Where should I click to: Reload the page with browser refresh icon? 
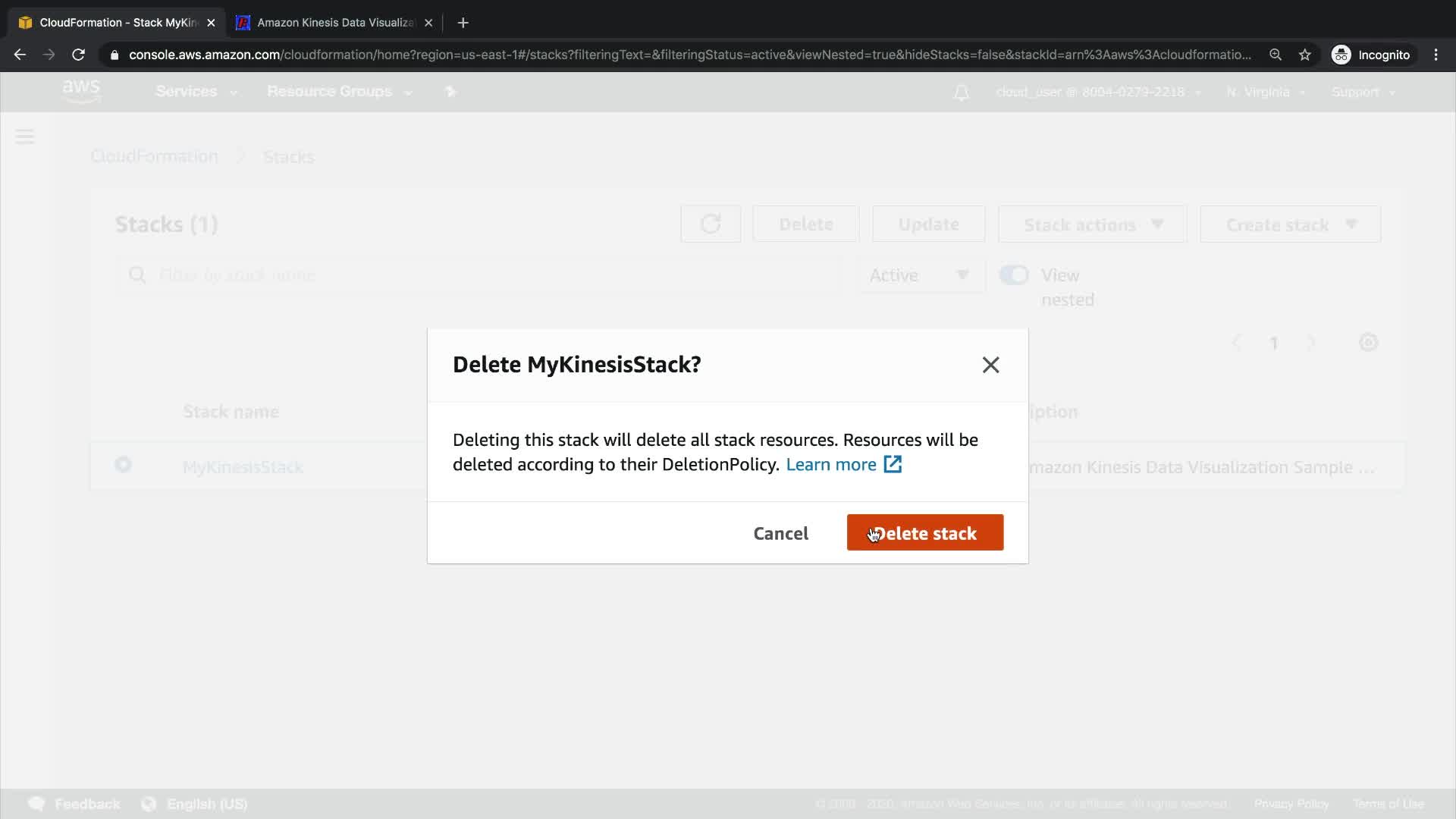pyautogui.click(x=78, y=55)
